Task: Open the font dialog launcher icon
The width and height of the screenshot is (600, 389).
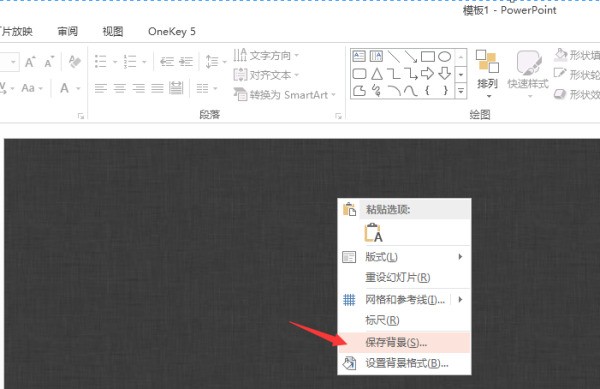Action: pos(81,116)
